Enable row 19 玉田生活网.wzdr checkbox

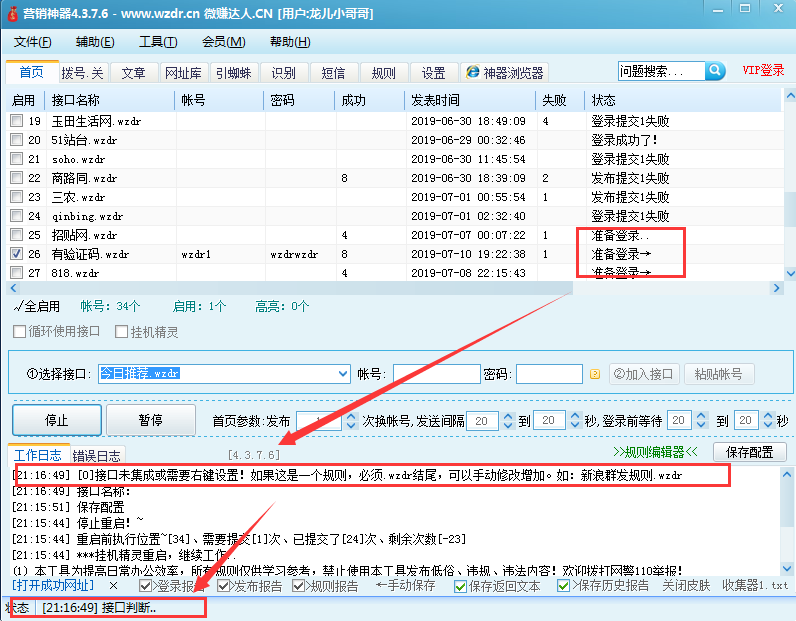(x=17, y=120)
